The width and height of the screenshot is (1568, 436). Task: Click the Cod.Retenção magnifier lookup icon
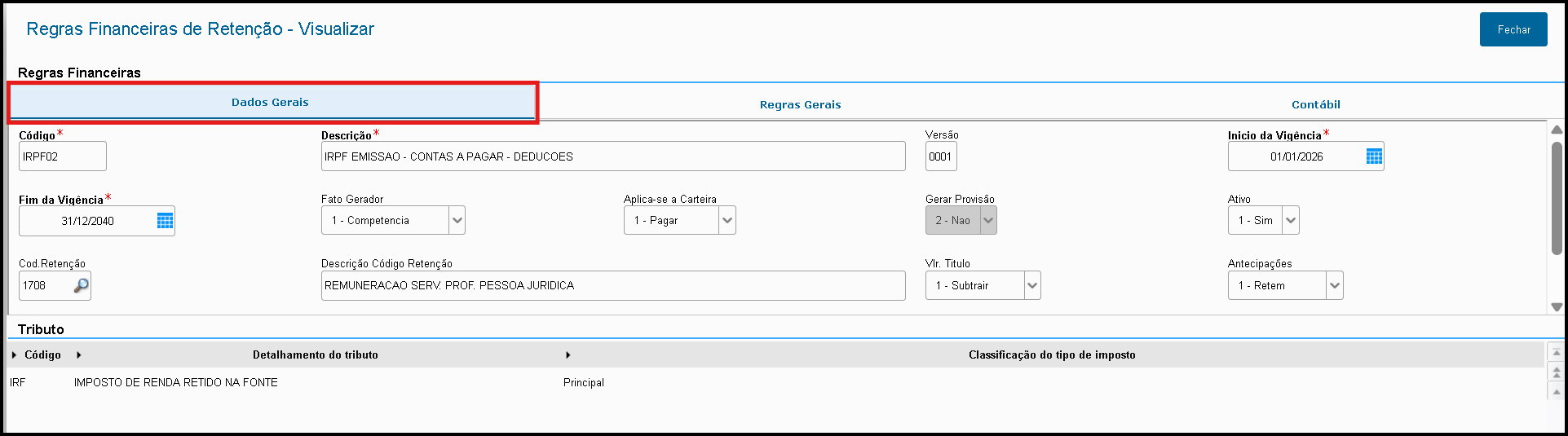[81, 286]
